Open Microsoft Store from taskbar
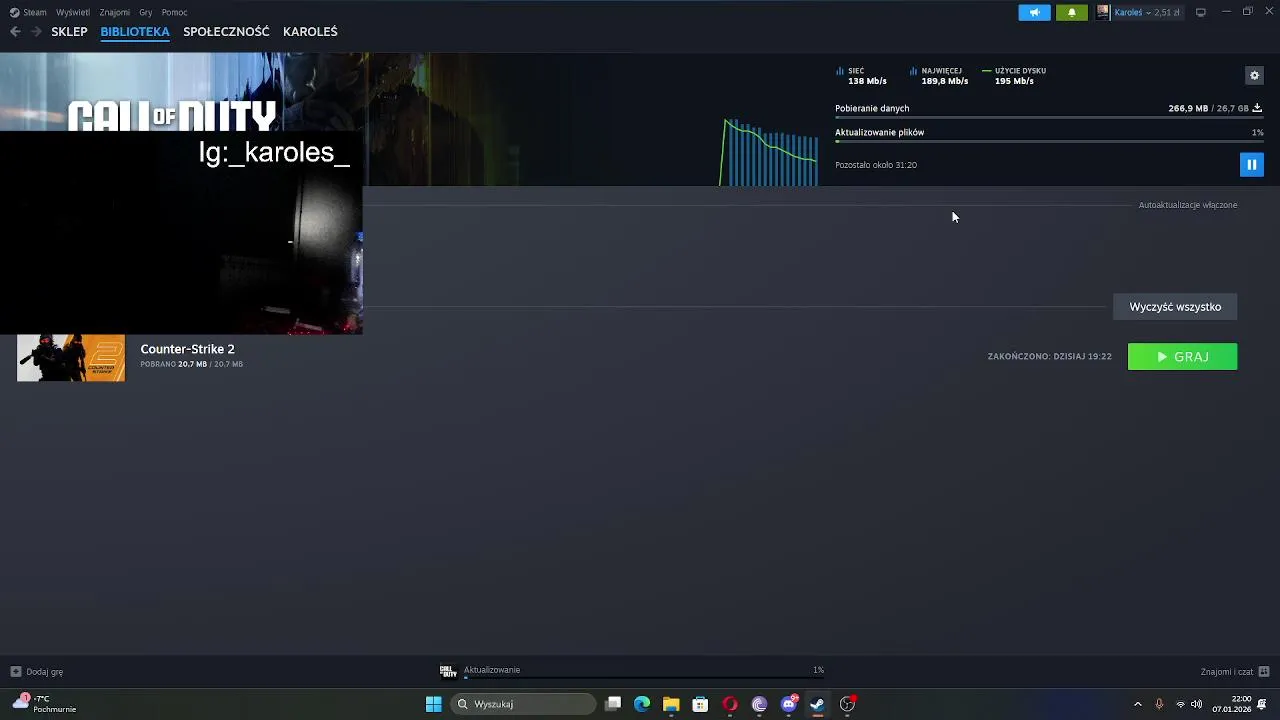Screen dimensions: 1280x720 [x=700, y=704]
